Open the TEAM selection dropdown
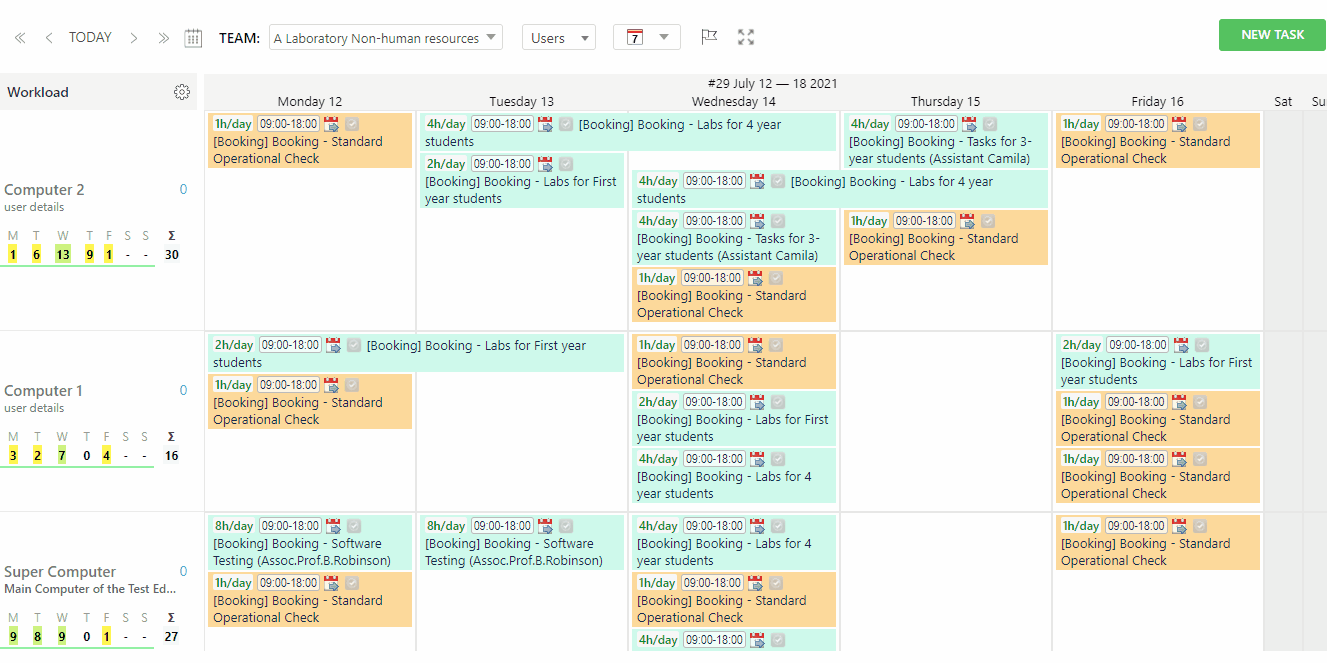This screenshot has height=663, width=1327. pyautogui.click(x=385, y=38)
